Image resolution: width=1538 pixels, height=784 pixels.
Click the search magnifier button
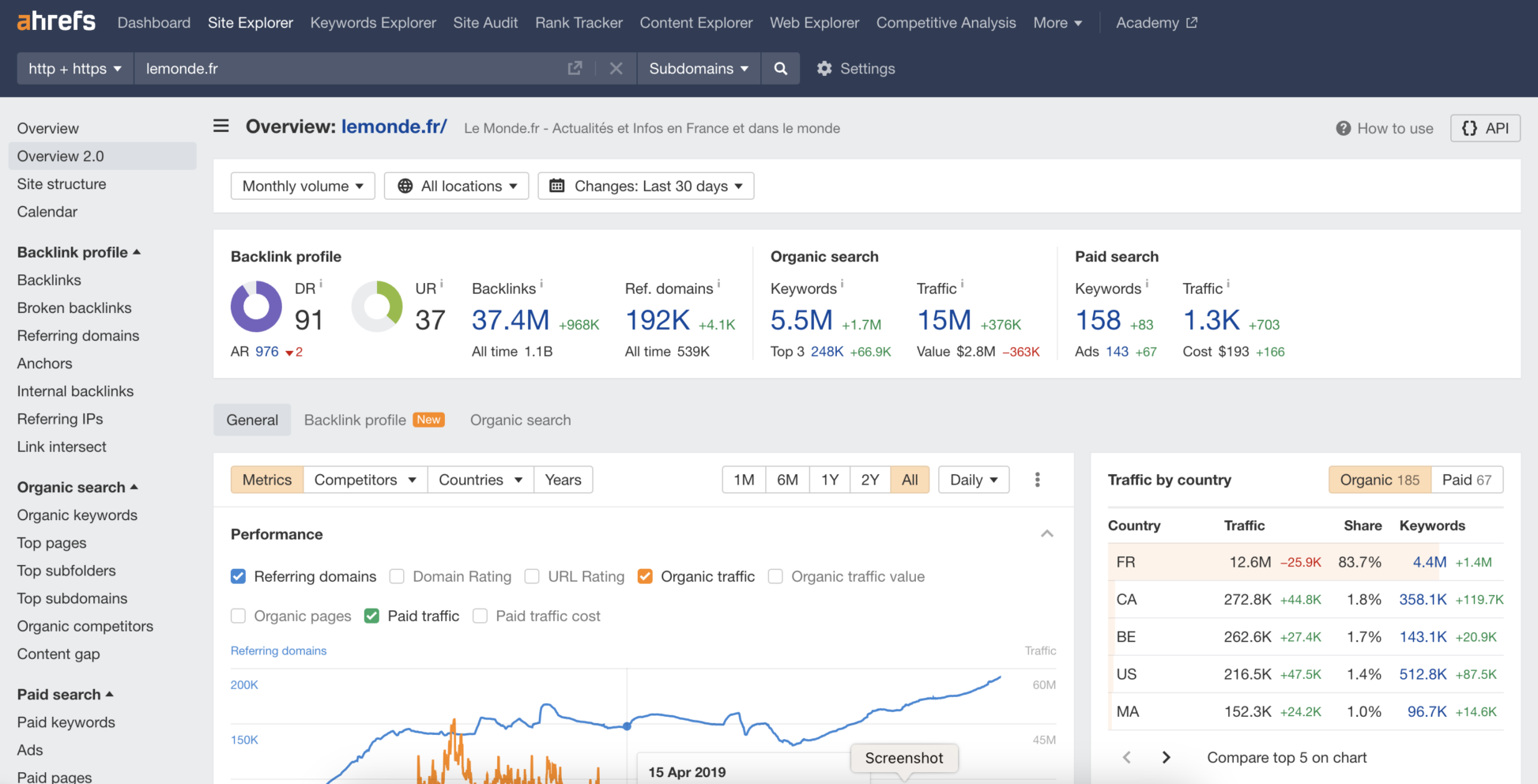coord(780,69)
